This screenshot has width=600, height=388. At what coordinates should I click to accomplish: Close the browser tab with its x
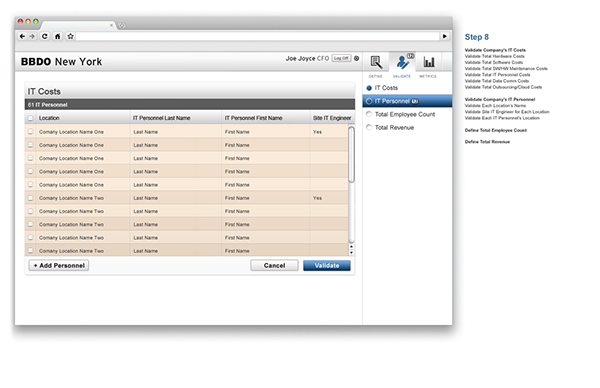111,25
